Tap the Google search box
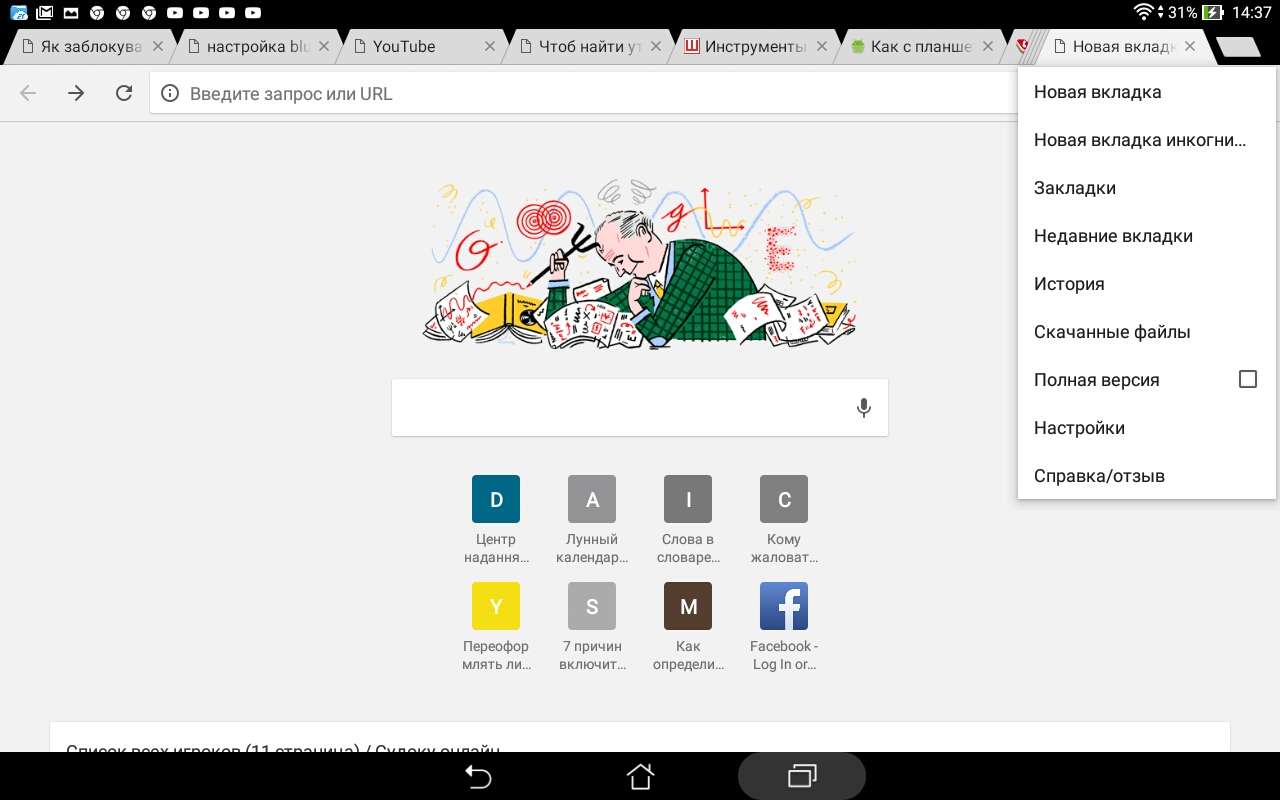Image resolution: width=1280 pixels, height=800 pixels. click(640, 407)
